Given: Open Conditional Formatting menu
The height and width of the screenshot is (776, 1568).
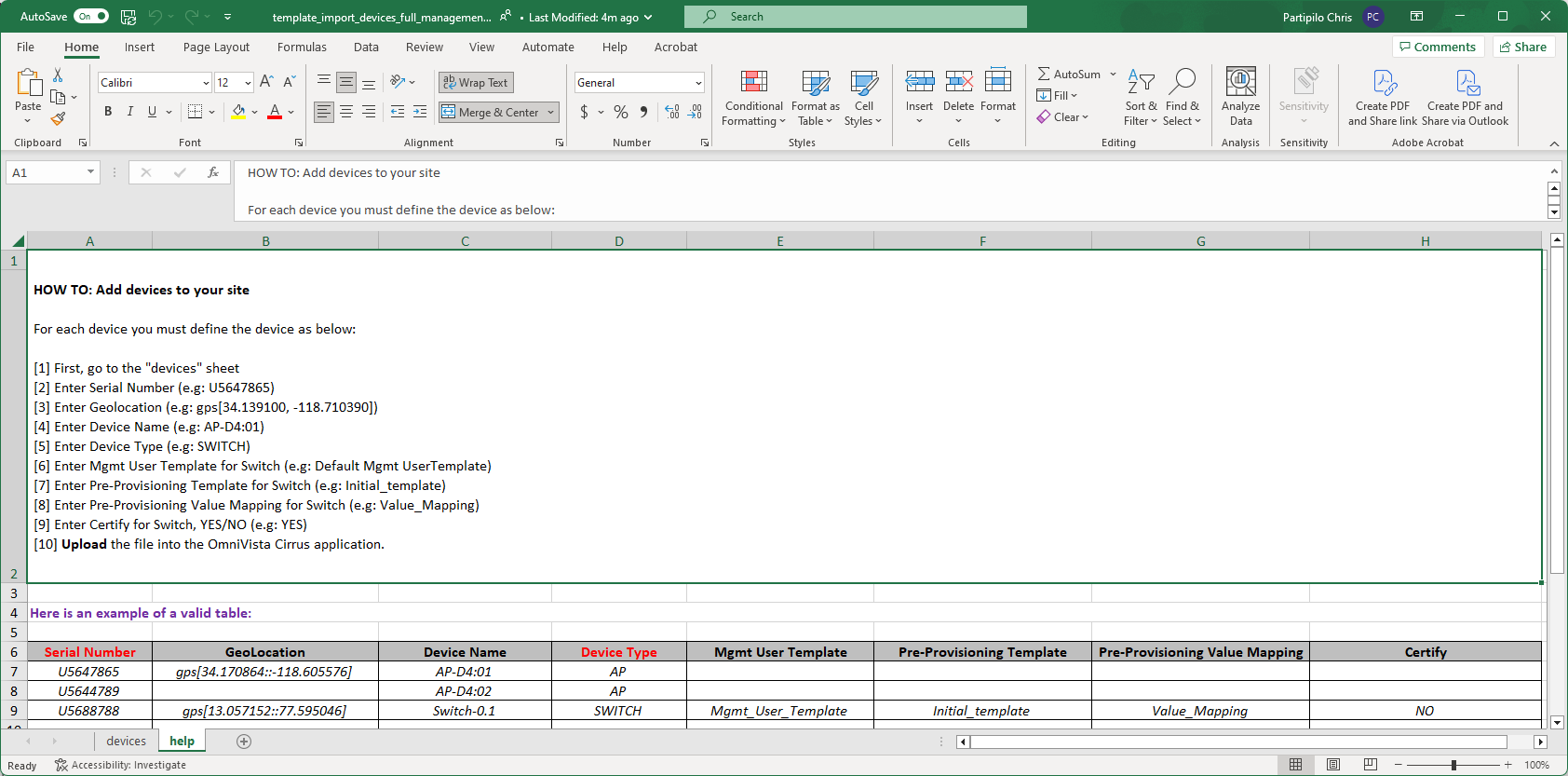Looking at the screenshot, I should click(x=753, y=98).
